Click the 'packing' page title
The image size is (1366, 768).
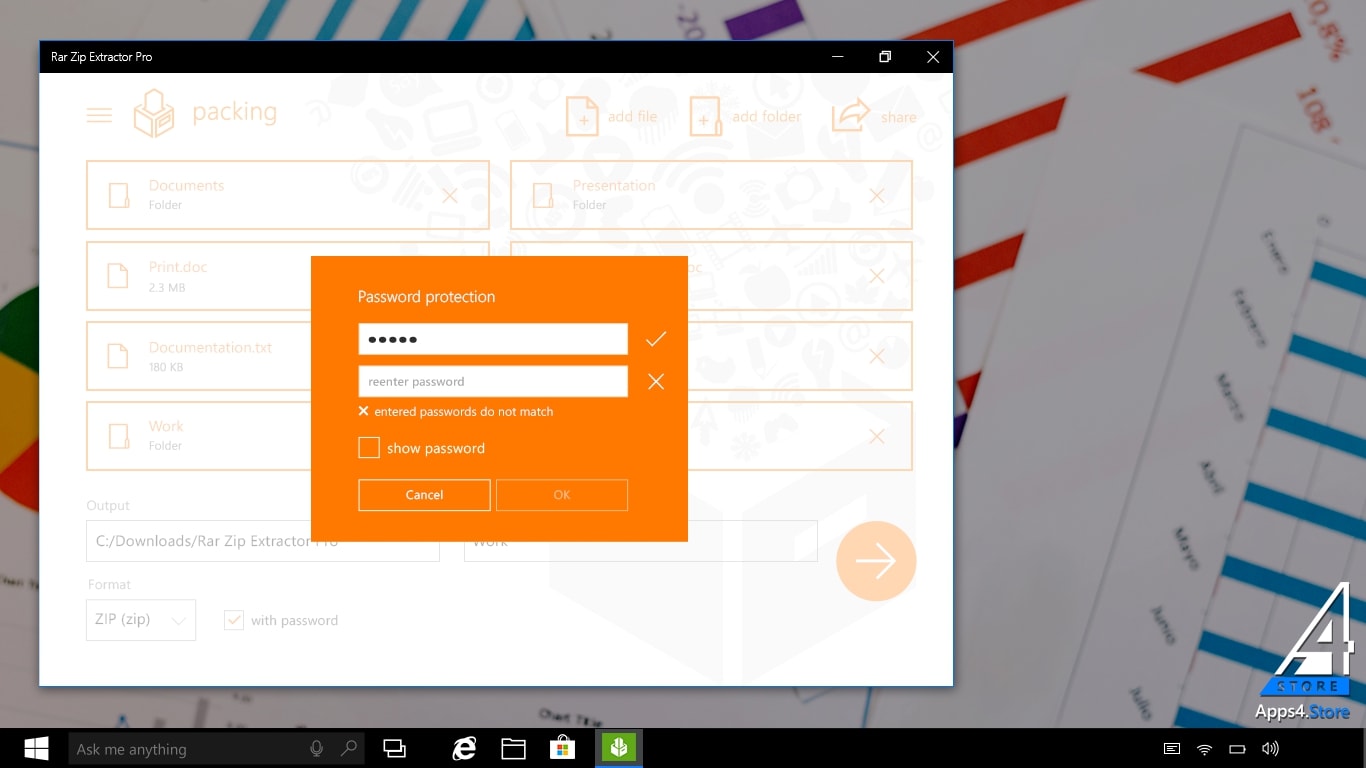coord(235,112)
